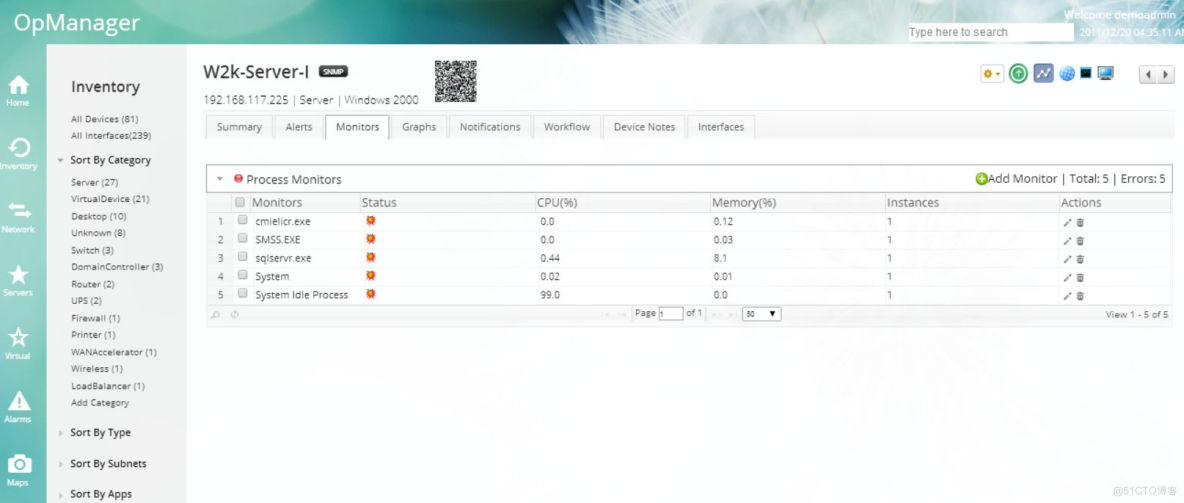1184x503 pixels.
Task: Toggle the select-all Monitors header checkbox
Action: (239, 203)
